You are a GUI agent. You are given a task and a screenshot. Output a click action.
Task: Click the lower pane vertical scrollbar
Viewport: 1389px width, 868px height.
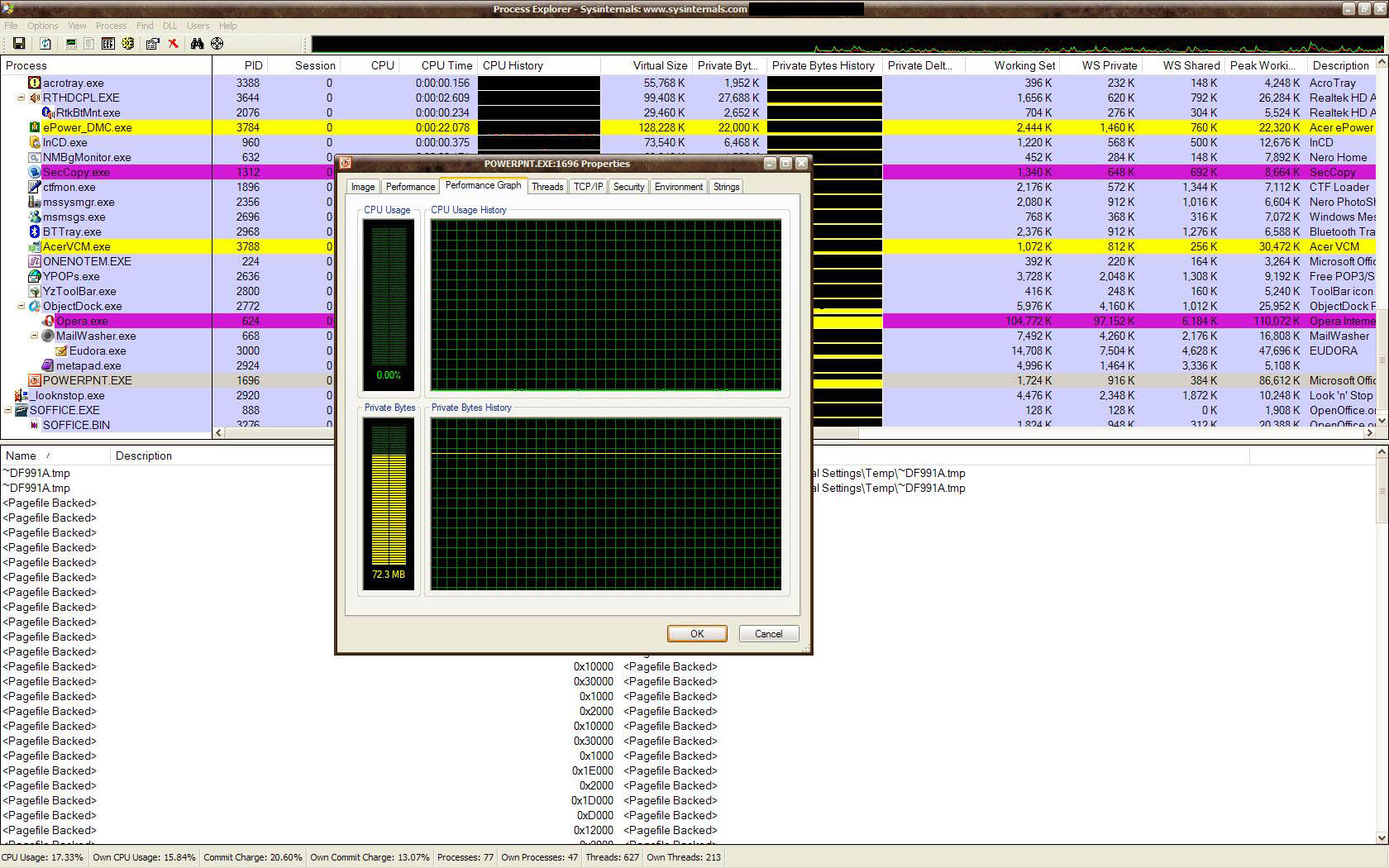tap(1382, 645)
